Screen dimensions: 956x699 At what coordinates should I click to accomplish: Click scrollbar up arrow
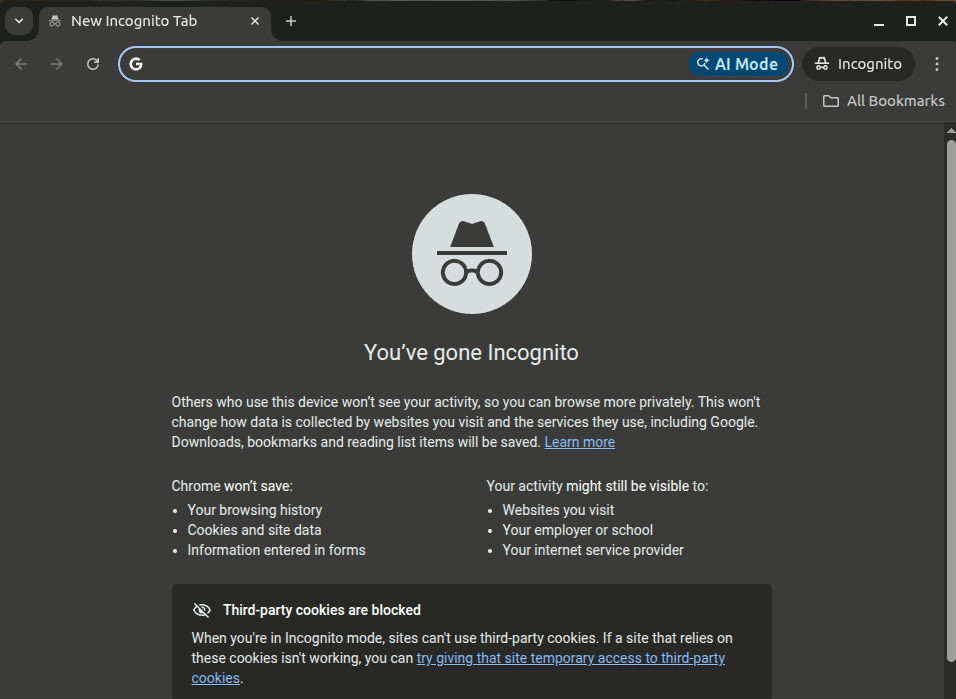(951, 130)
